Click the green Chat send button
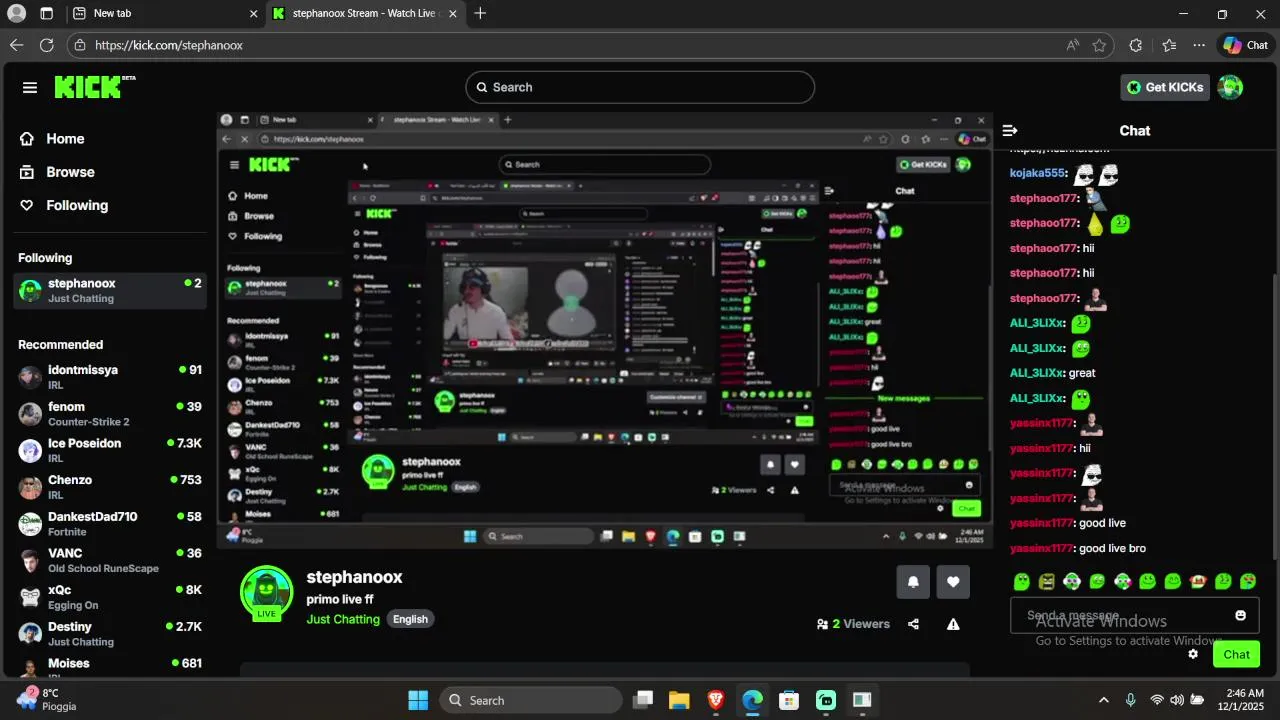 pyautogui.click(x=1236, y=654)
